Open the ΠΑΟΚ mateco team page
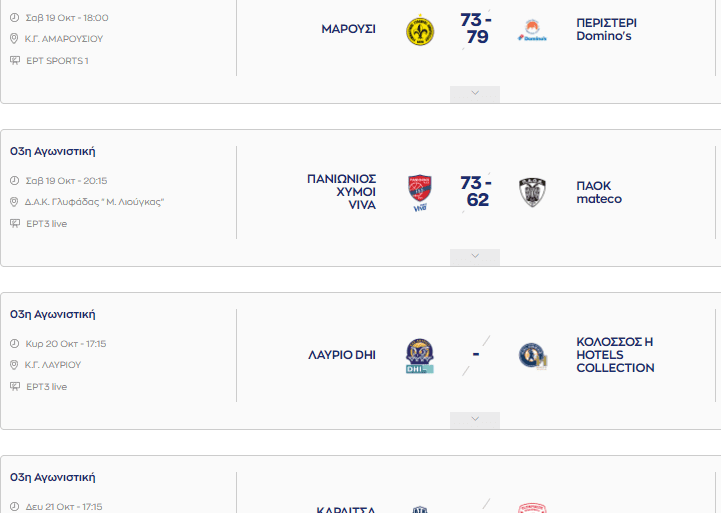Image resolution: width=721 pixels, height=513 pixels. tap(599, 192)
